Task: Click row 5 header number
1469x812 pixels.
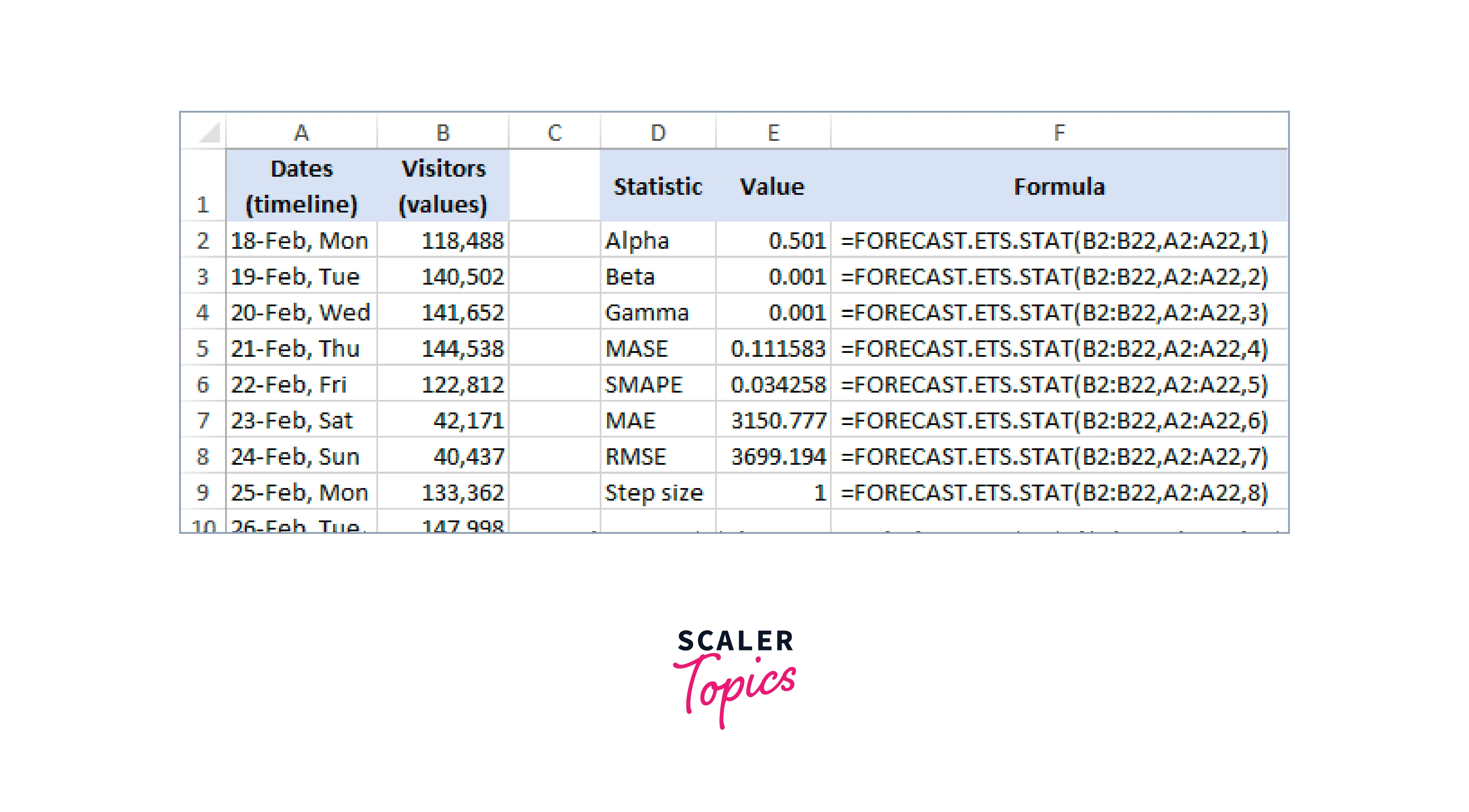Action: click(x=203, y=349)
